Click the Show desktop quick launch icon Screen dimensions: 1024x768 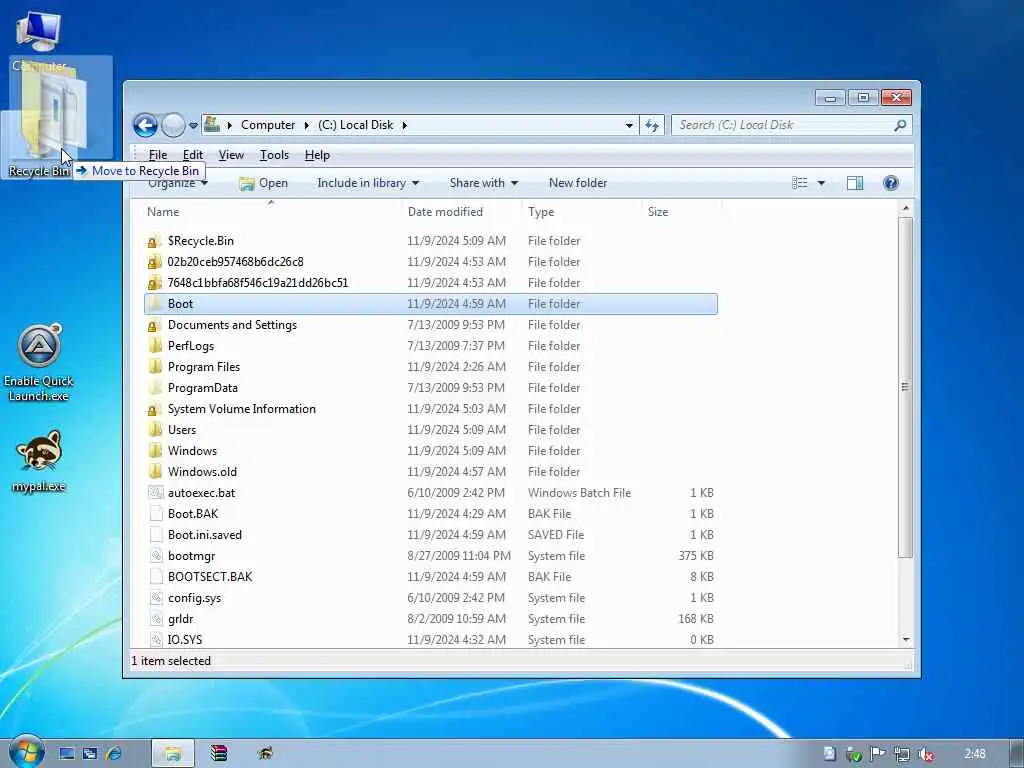[66, 754]
